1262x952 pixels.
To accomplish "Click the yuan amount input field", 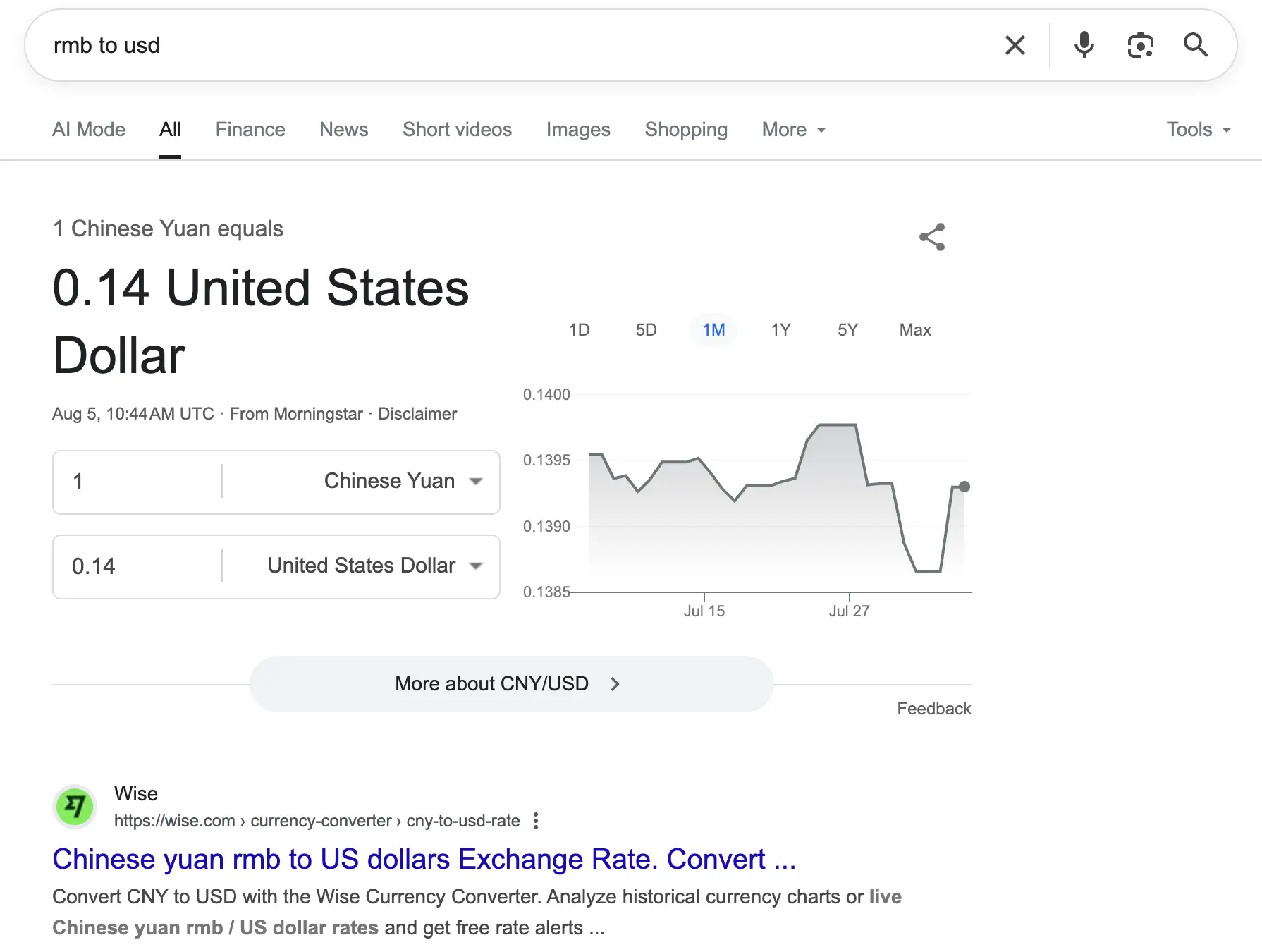I will point(138,482).
